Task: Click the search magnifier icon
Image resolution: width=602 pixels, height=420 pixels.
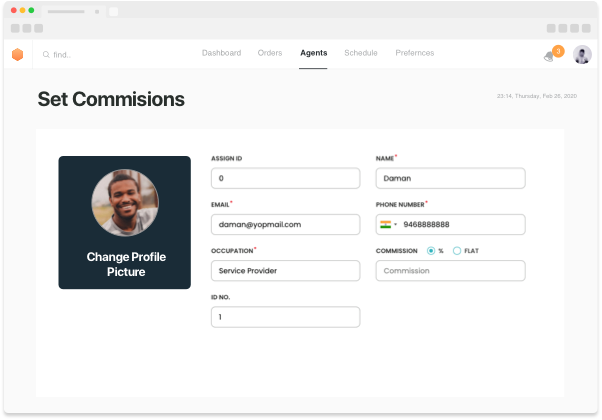Action: coord(46,55)
